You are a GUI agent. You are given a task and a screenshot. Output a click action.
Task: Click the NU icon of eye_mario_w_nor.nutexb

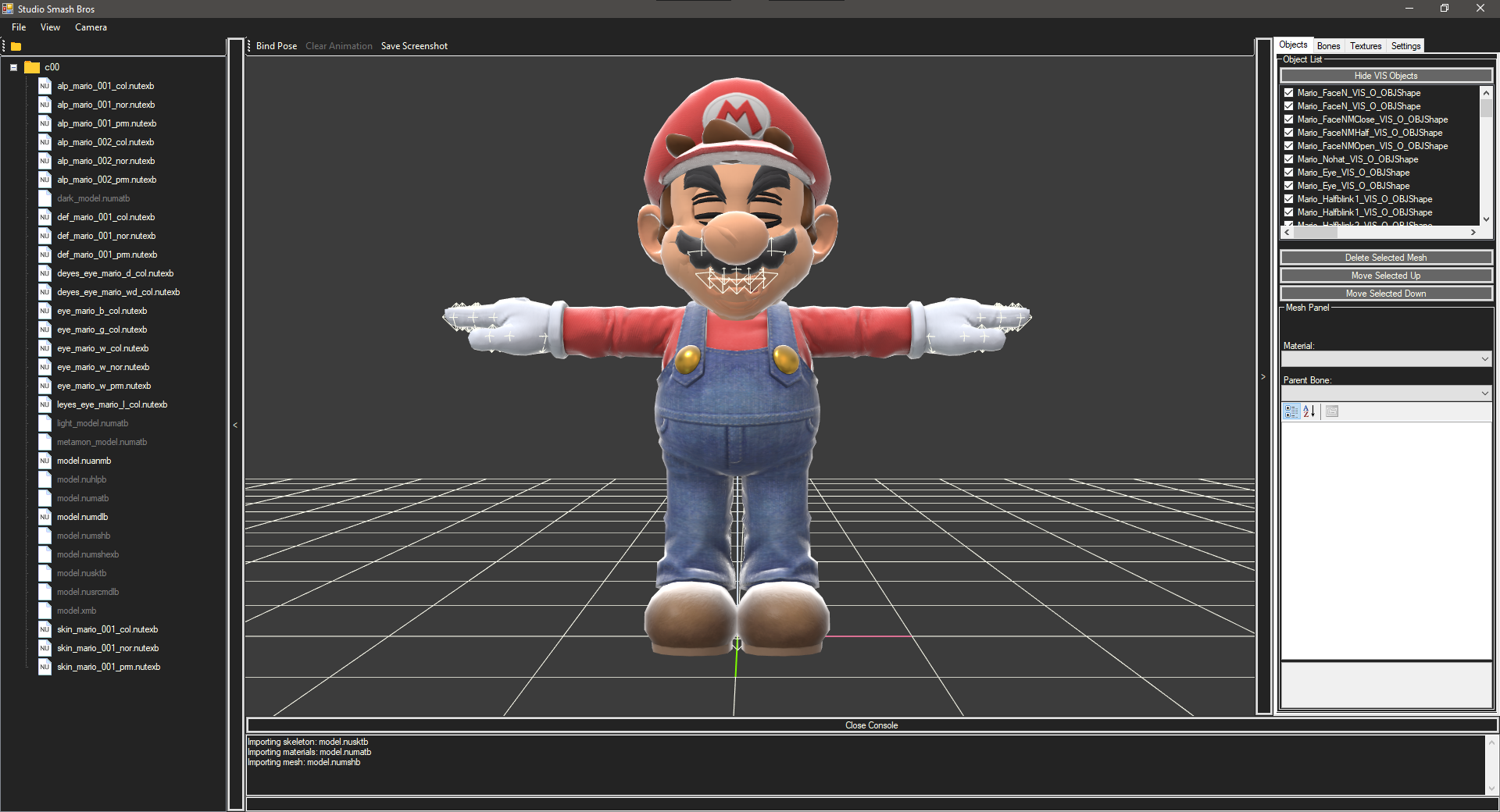click(45, 367)
